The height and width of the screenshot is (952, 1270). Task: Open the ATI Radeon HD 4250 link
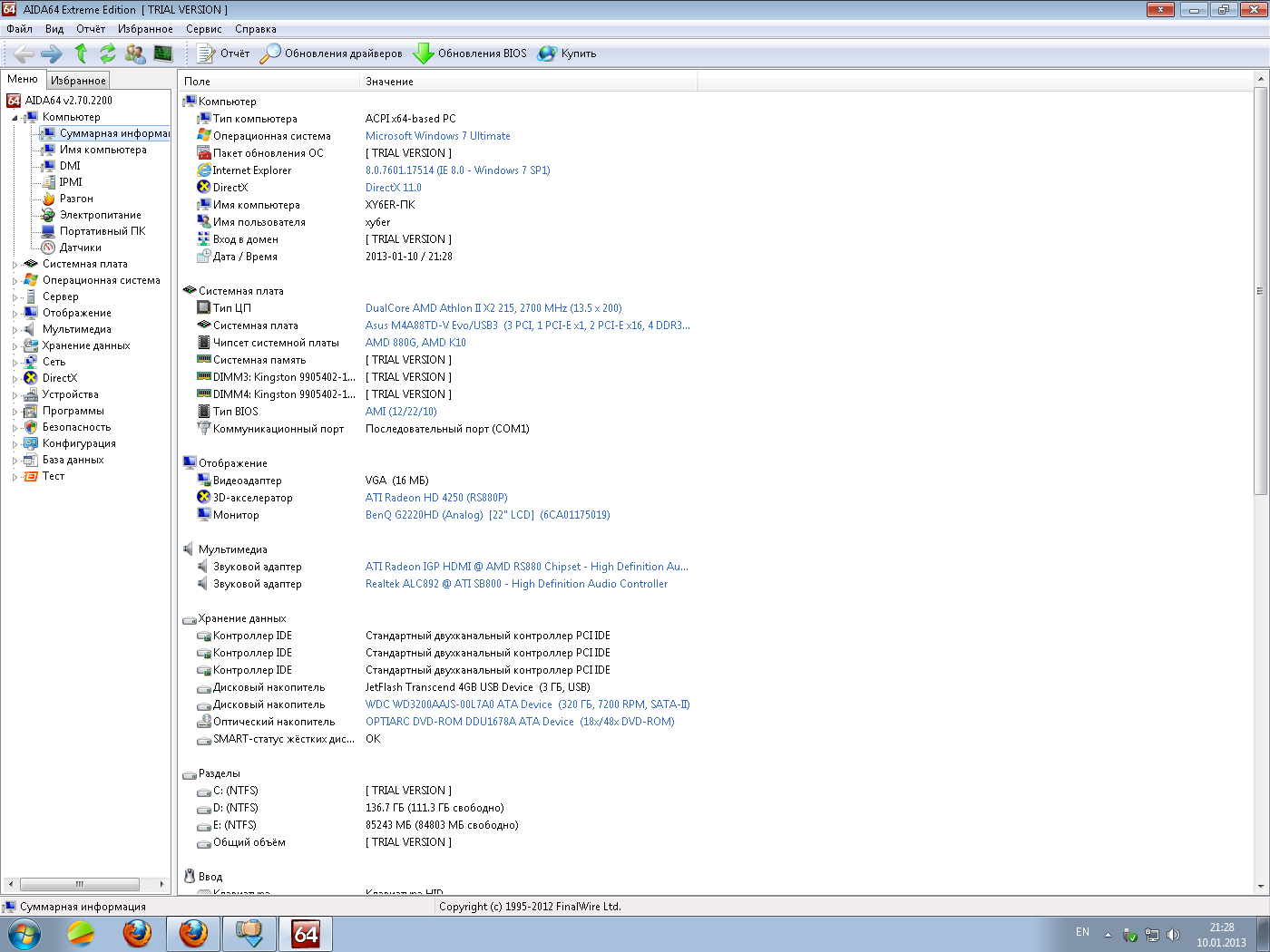(436, 498)
